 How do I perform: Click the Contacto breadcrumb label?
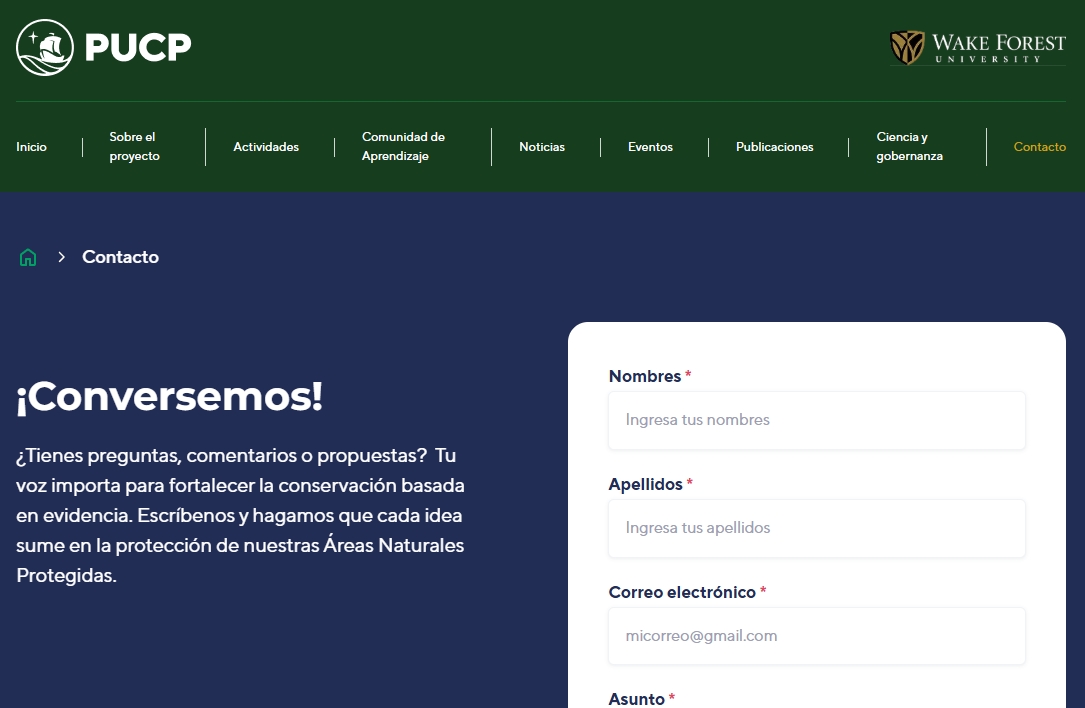point(120,257)
